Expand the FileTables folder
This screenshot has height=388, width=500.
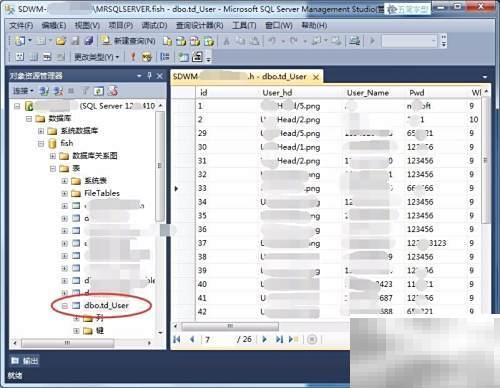tap(65, 193)
